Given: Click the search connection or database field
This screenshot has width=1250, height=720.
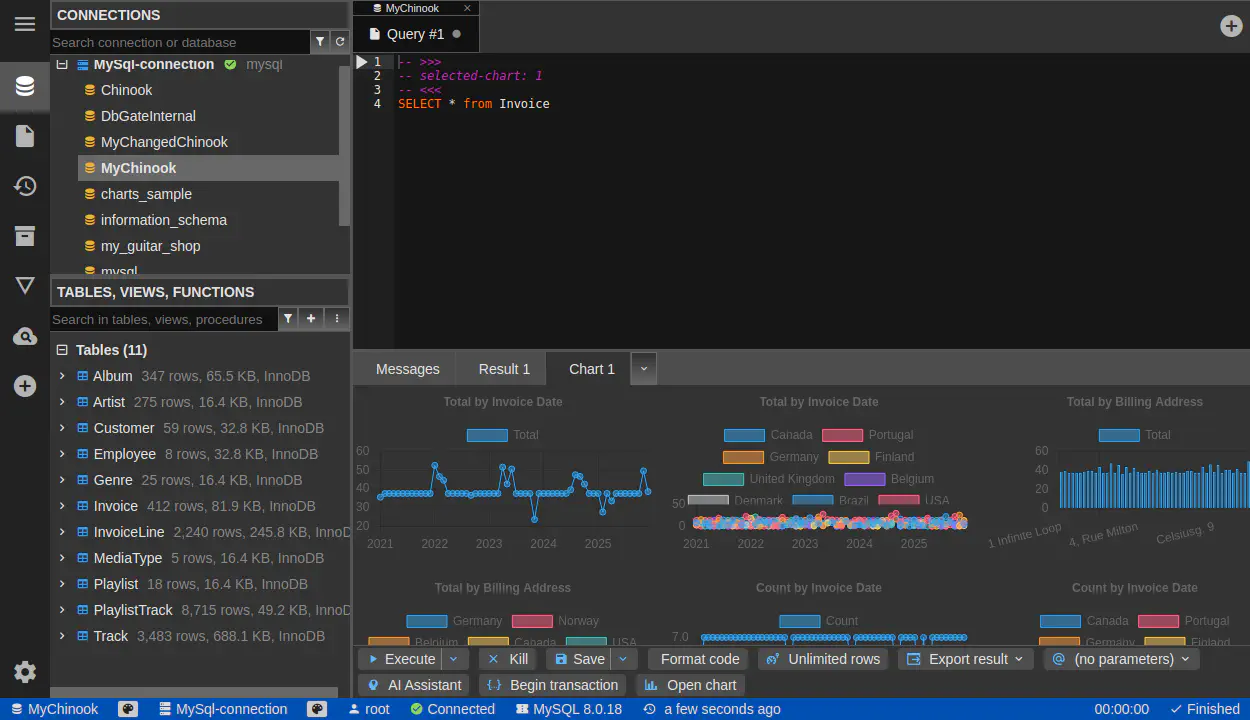Looking at the screenshot, I should [x=180, y=42].
